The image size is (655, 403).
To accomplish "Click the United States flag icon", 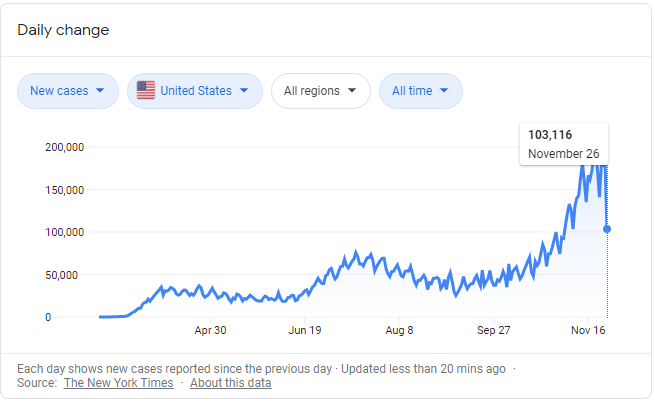I will (x=146, y=91).
